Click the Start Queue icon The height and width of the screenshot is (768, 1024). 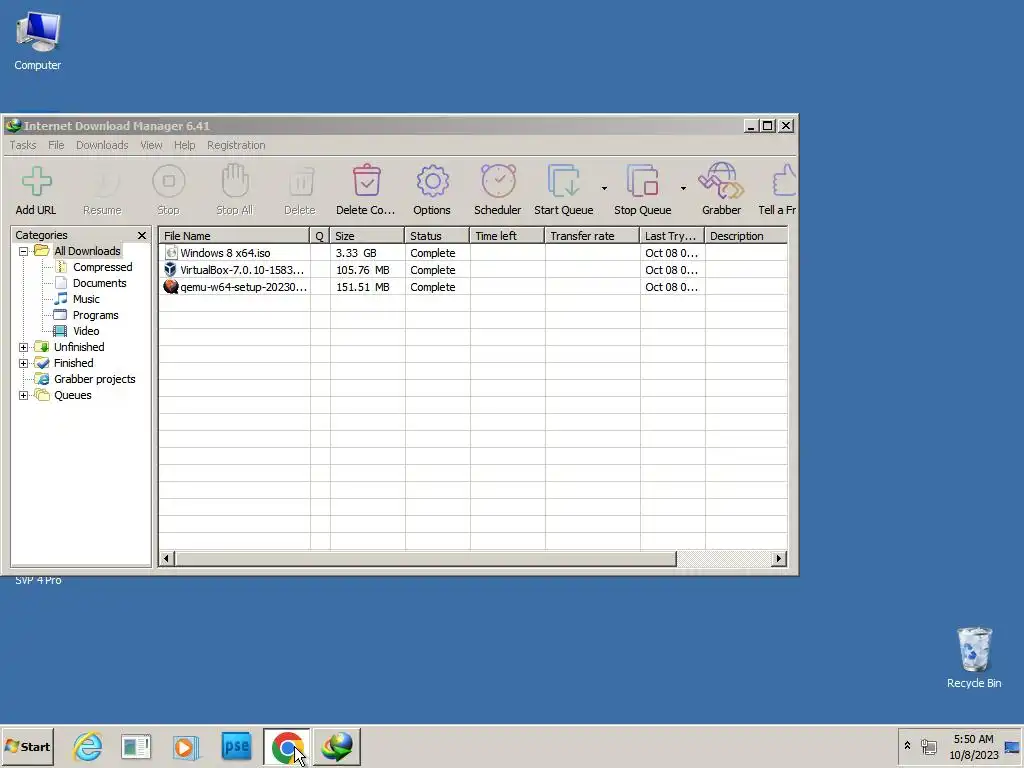pyautogui.click(x=563, y=181)
